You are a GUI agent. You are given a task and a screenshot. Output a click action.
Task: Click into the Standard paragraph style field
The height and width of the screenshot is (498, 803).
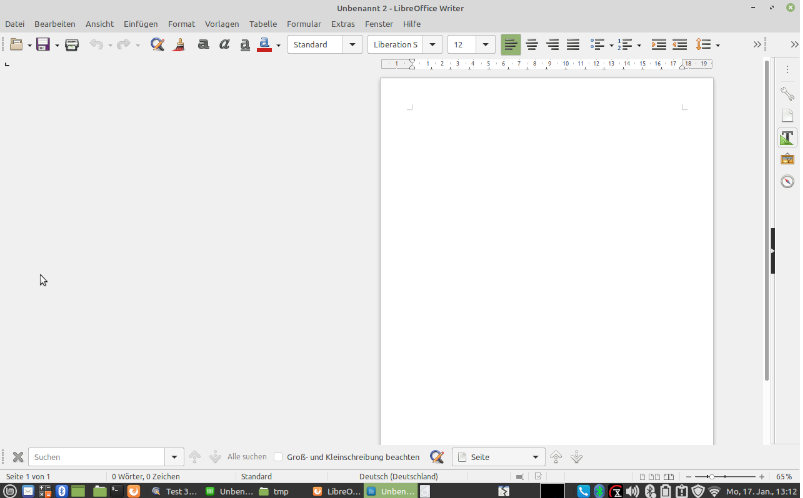(315, 45)
